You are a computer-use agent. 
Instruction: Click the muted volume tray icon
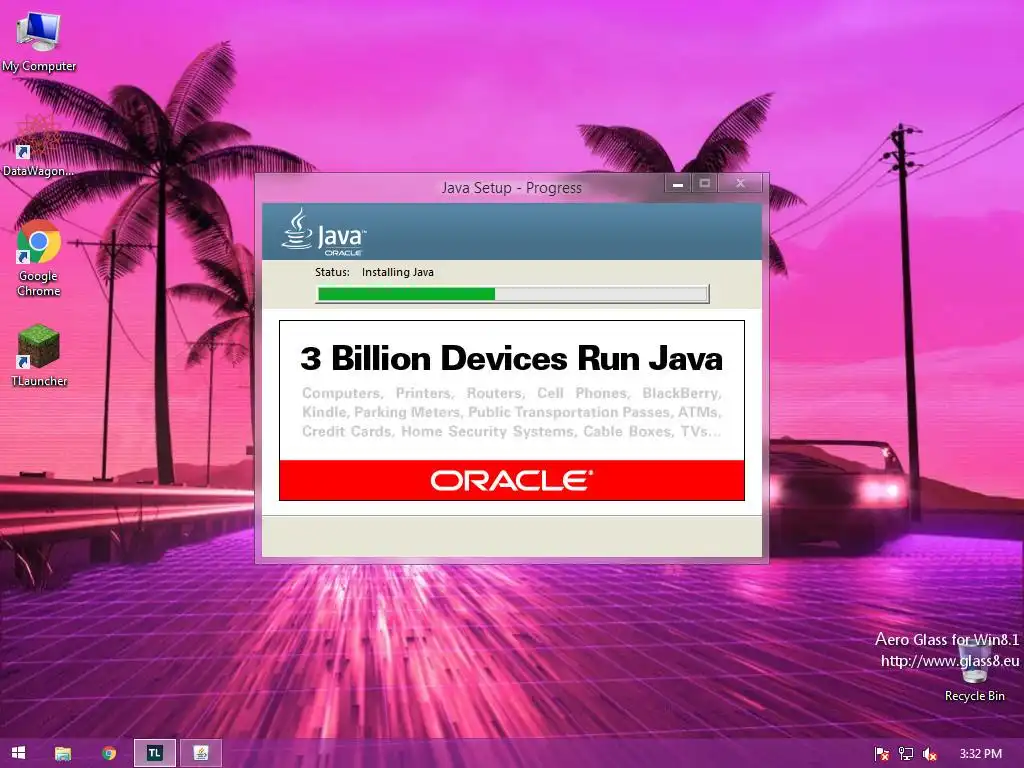(x=929, y=754)
